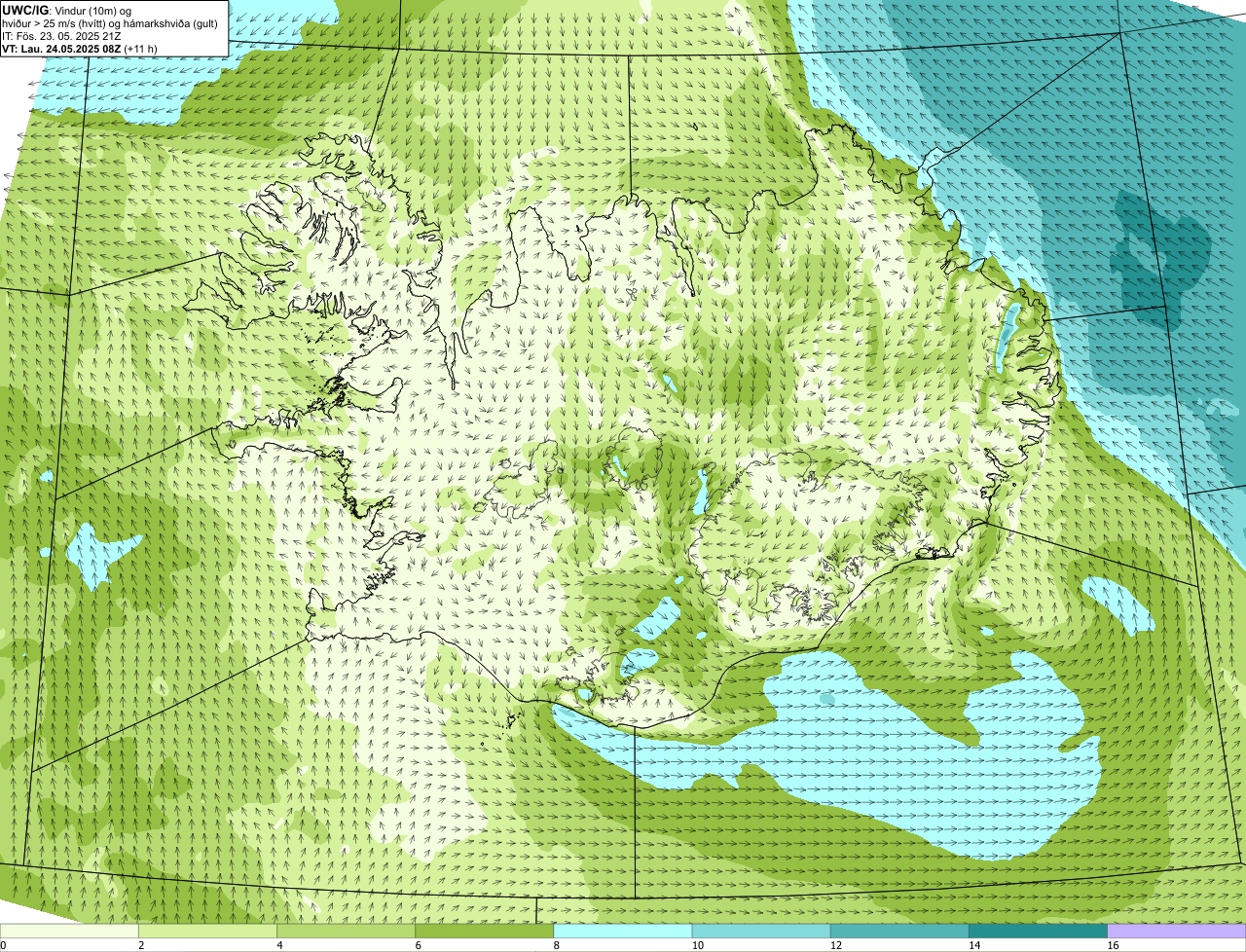Click the '6' tick label on color scale

click(x=418, y=945)
